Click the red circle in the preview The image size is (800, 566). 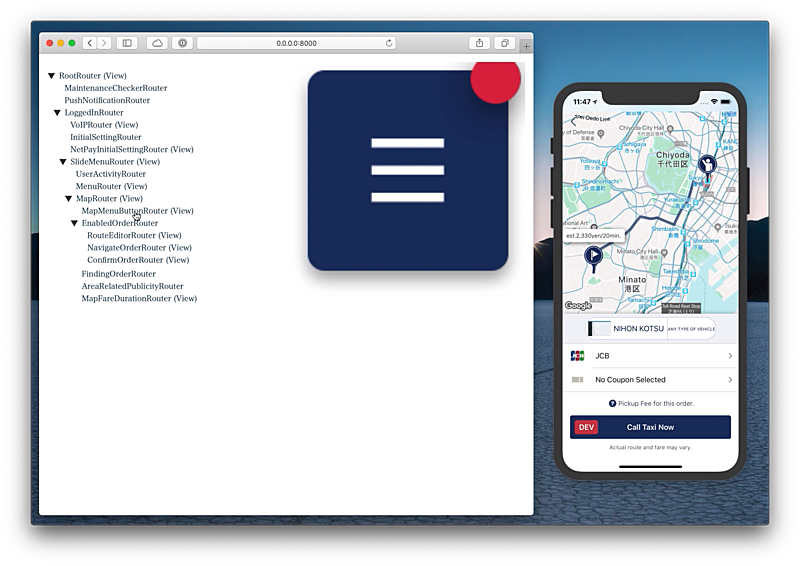point(495,82)
